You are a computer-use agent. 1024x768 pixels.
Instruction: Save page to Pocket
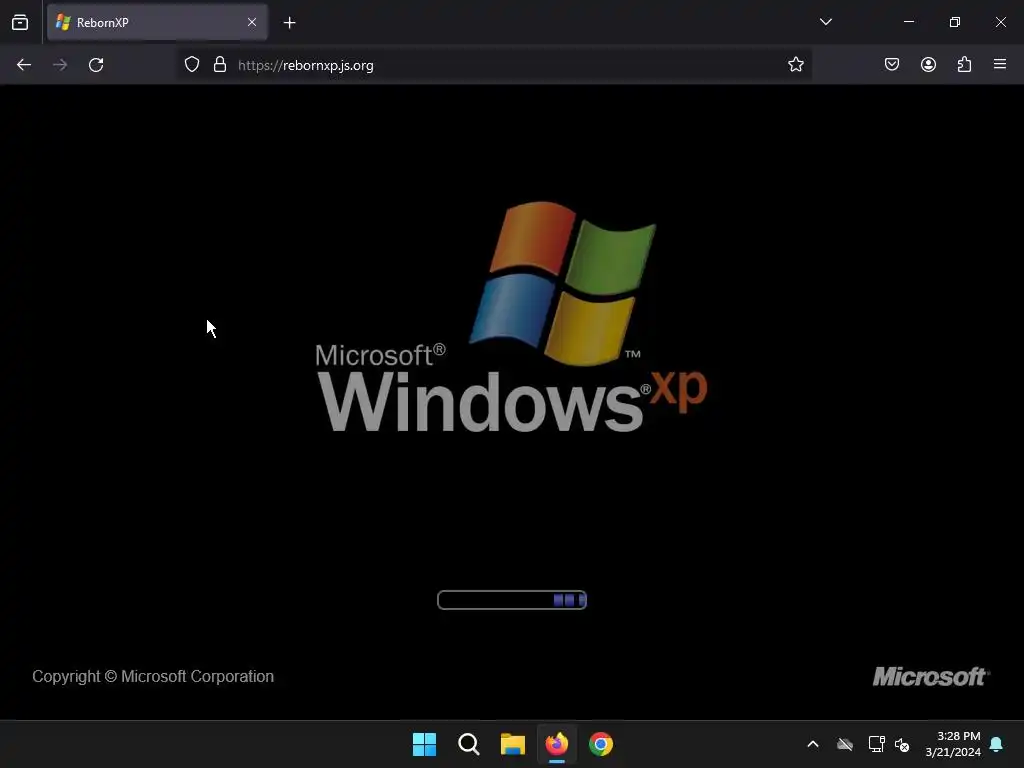tap(892, 65)
